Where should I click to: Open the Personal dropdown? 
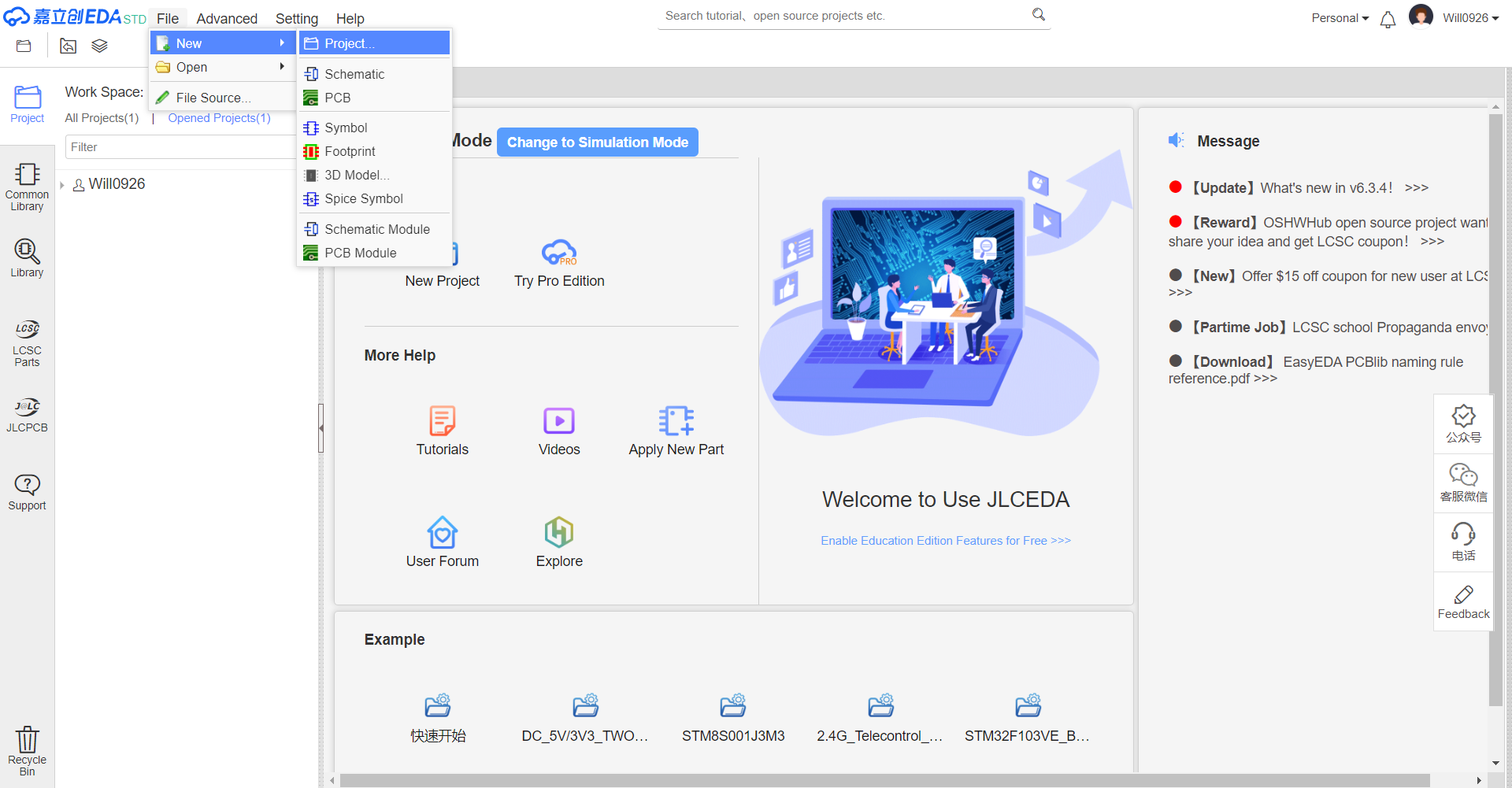pos(1340,18)
